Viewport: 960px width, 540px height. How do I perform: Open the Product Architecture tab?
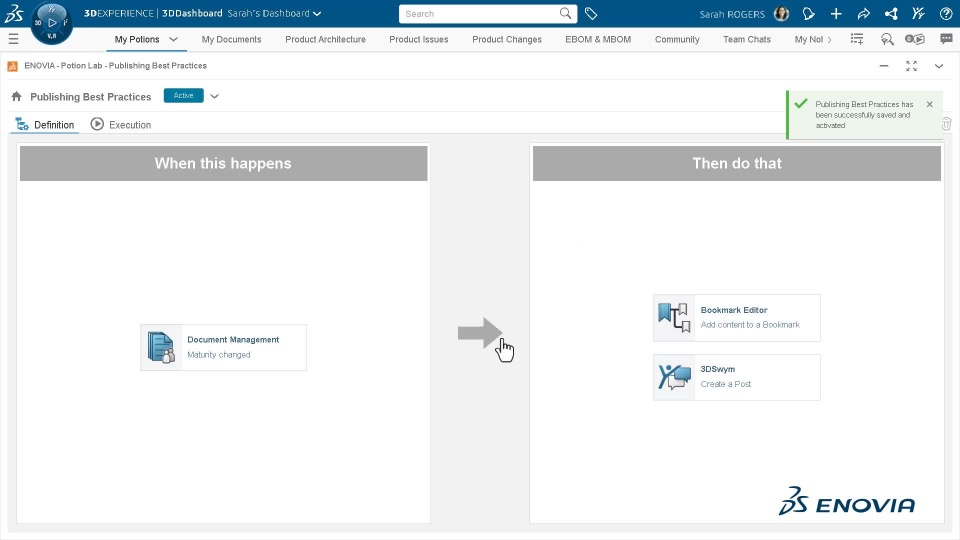[325, 39]
